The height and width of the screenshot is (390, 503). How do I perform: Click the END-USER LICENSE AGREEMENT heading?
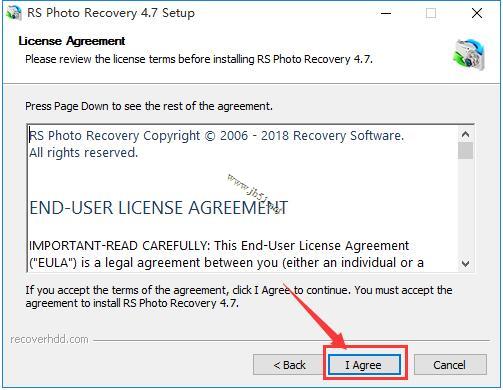click(x=159, y=208)
